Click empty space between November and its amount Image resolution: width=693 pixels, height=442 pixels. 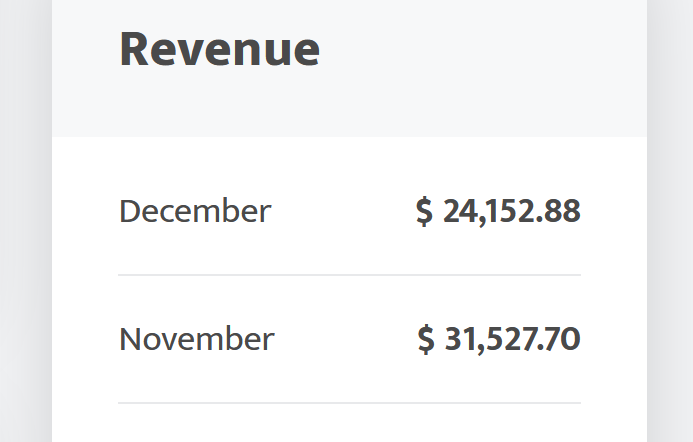tap(345, 339)
